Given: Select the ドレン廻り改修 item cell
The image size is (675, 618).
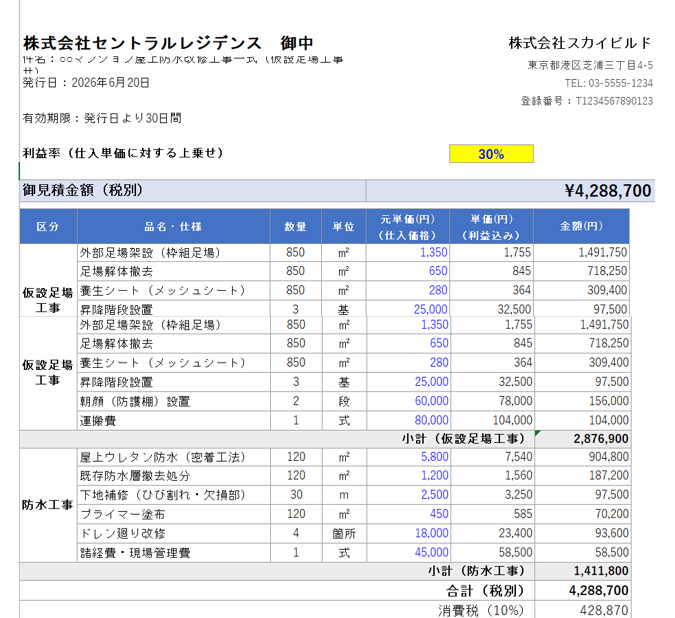Looking at the screenshot, I should tap(174, 534).
